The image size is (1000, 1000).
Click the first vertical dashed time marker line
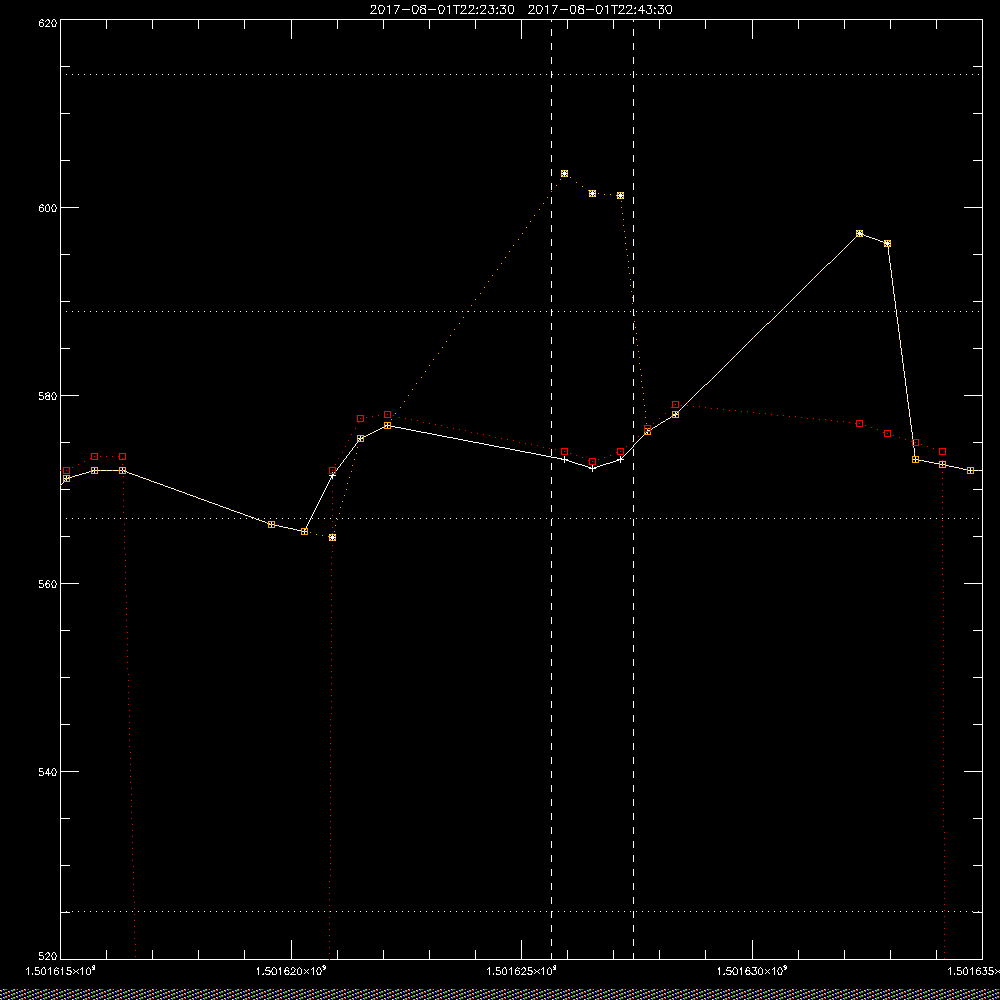point(552,489)
